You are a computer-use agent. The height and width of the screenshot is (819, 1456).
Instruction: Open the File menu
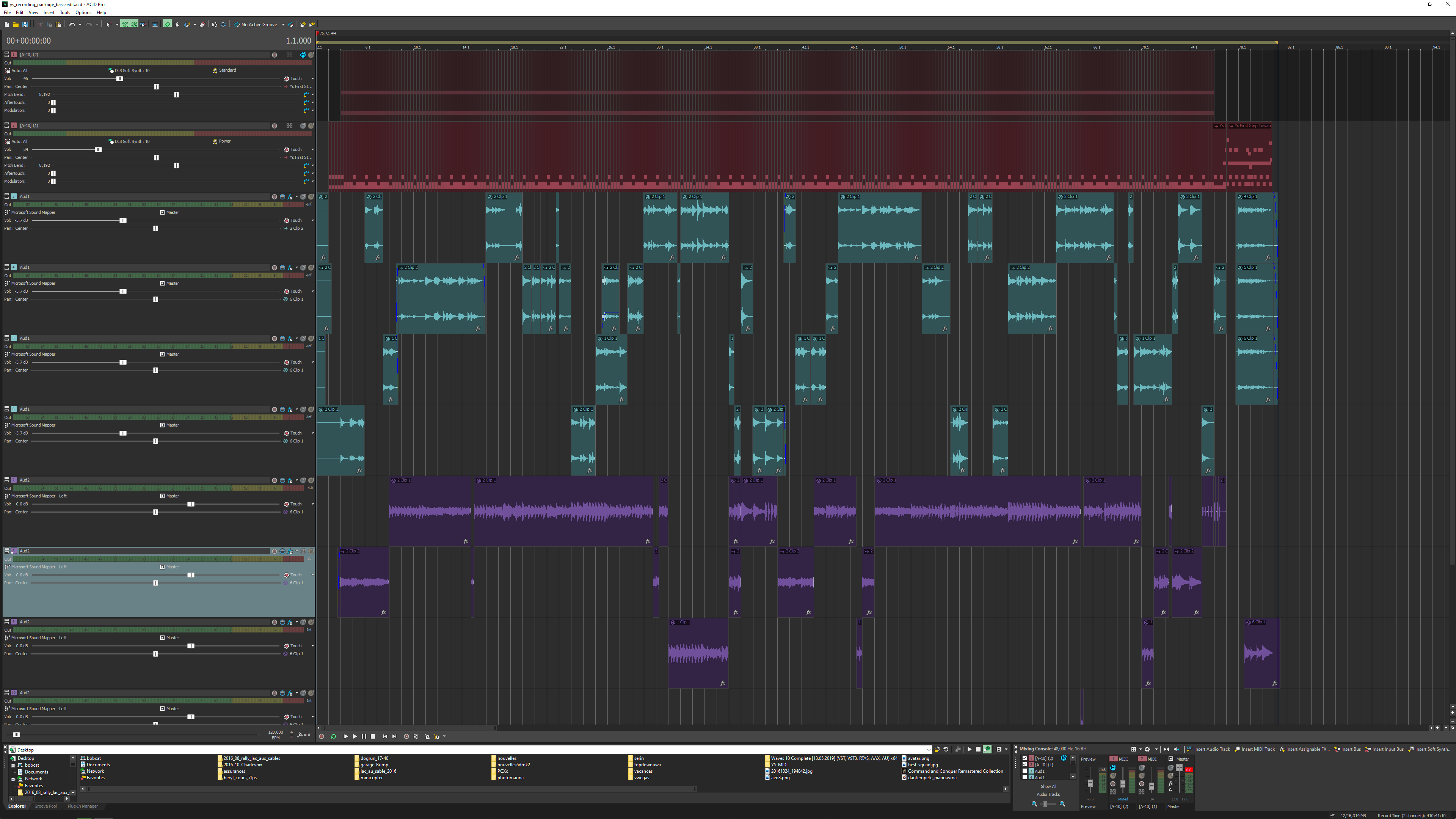(7, 13)
